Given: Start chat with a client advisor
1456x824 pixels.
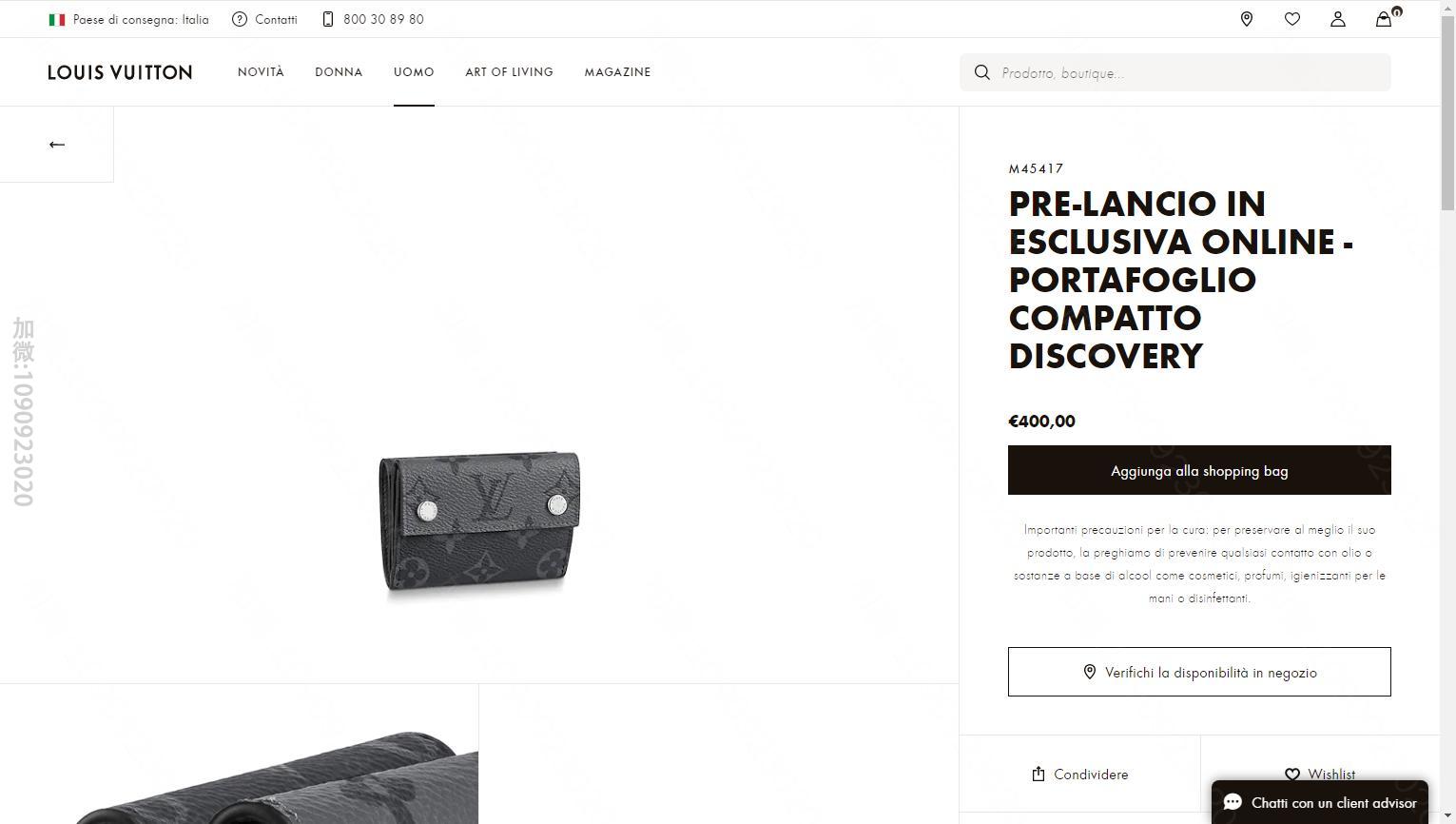Looking at the screenshot, I should pyautogui.click(x=1319, y=803).
